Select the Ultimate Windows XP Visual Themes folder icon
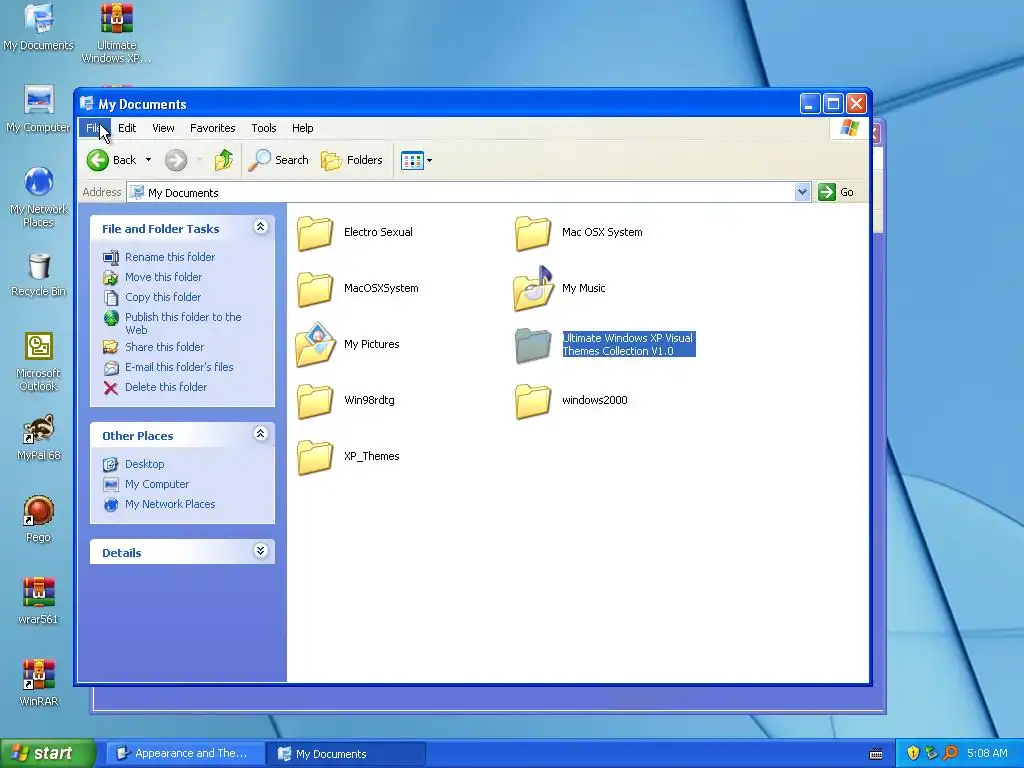1024x768 pixels. coord(533,345)
